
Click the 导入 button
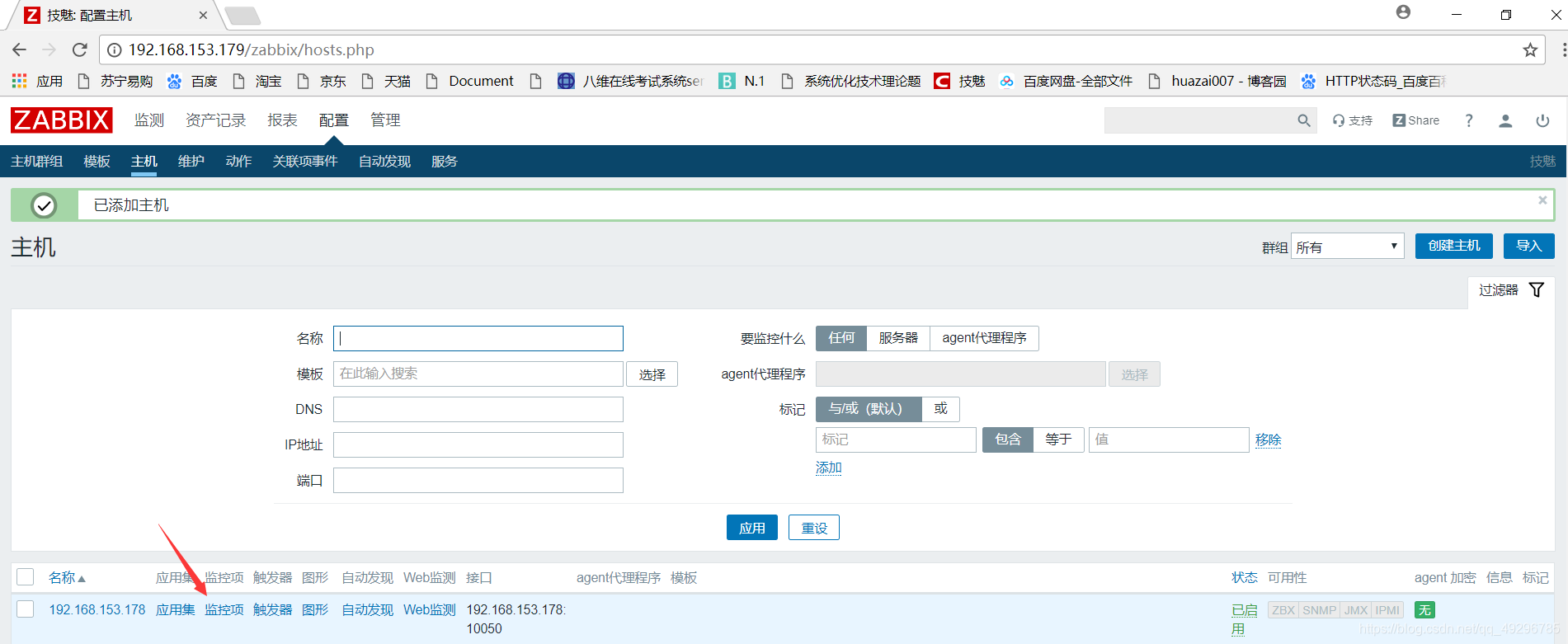tap(1528, 246)
